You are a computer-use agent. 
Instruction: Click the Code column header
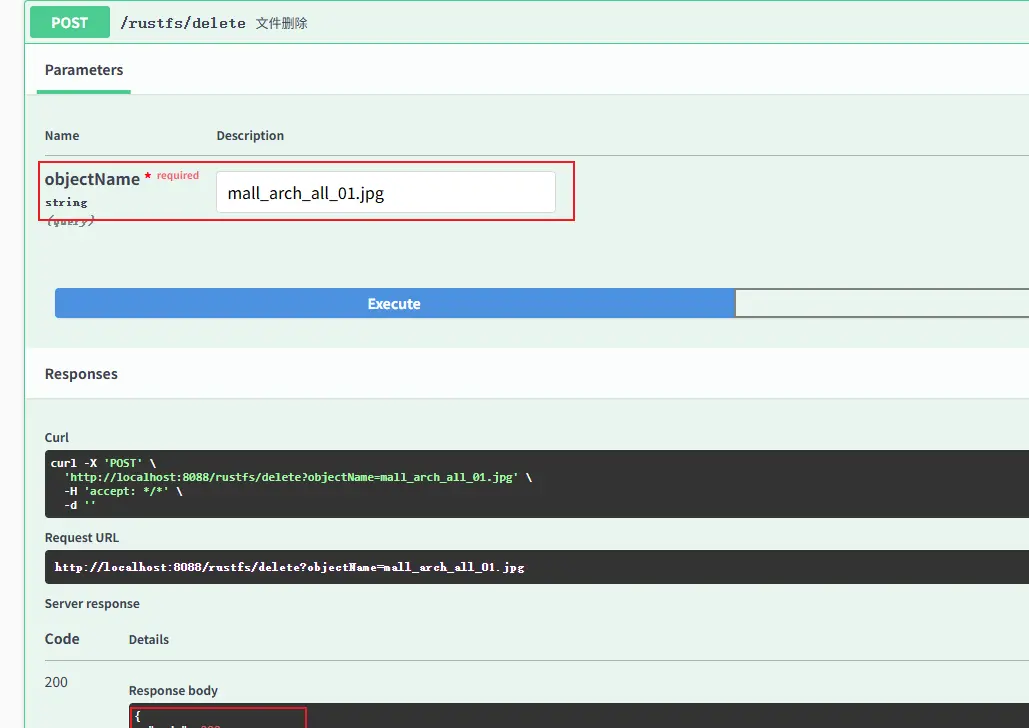point(62,639)
